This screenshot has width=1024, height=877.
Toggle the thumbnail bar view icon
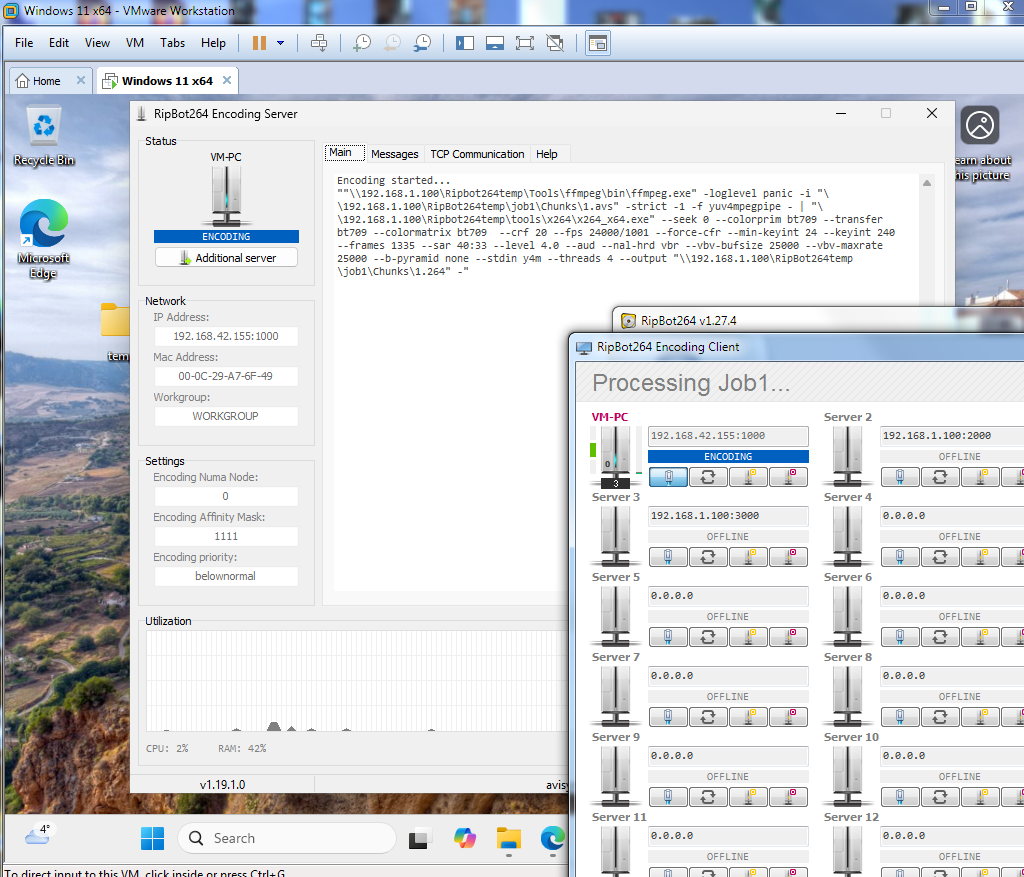[494, 43]
